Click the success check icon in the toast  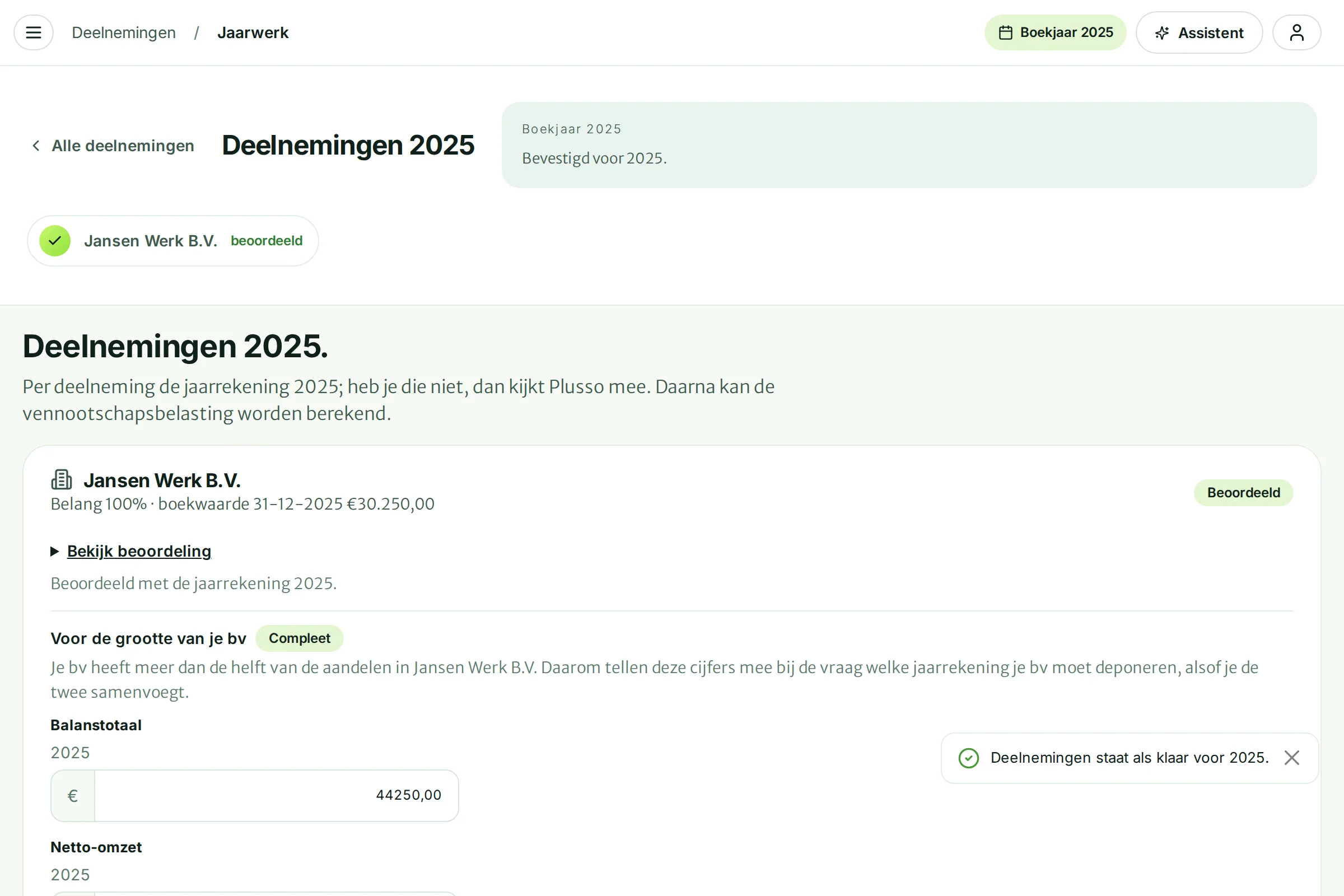(x=969, y=758)
